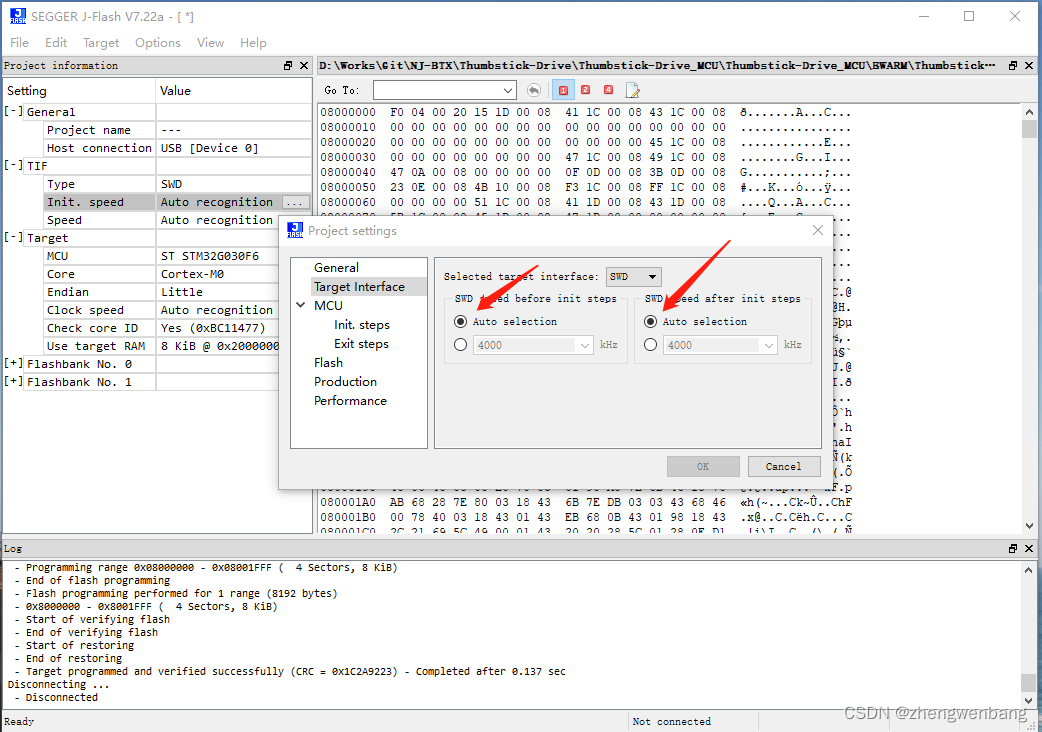Select Exit steps in settings tree
Screen dimensions: 1042x732
362,344
